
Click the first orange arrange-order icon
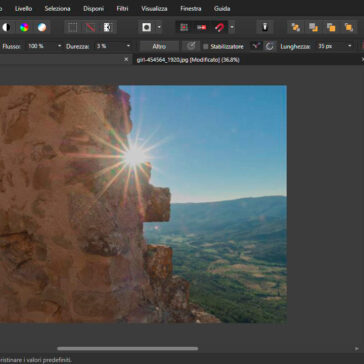click(x=296, y=27)
